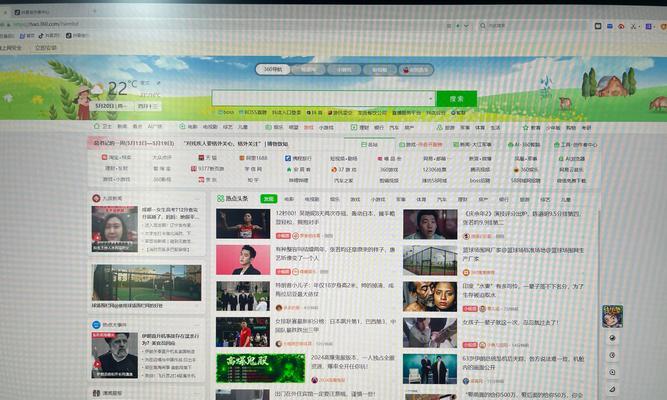This screenshot has width=667, height=400.
Task: Click the 卫士 category with house icon
Action: click(102, 126)
